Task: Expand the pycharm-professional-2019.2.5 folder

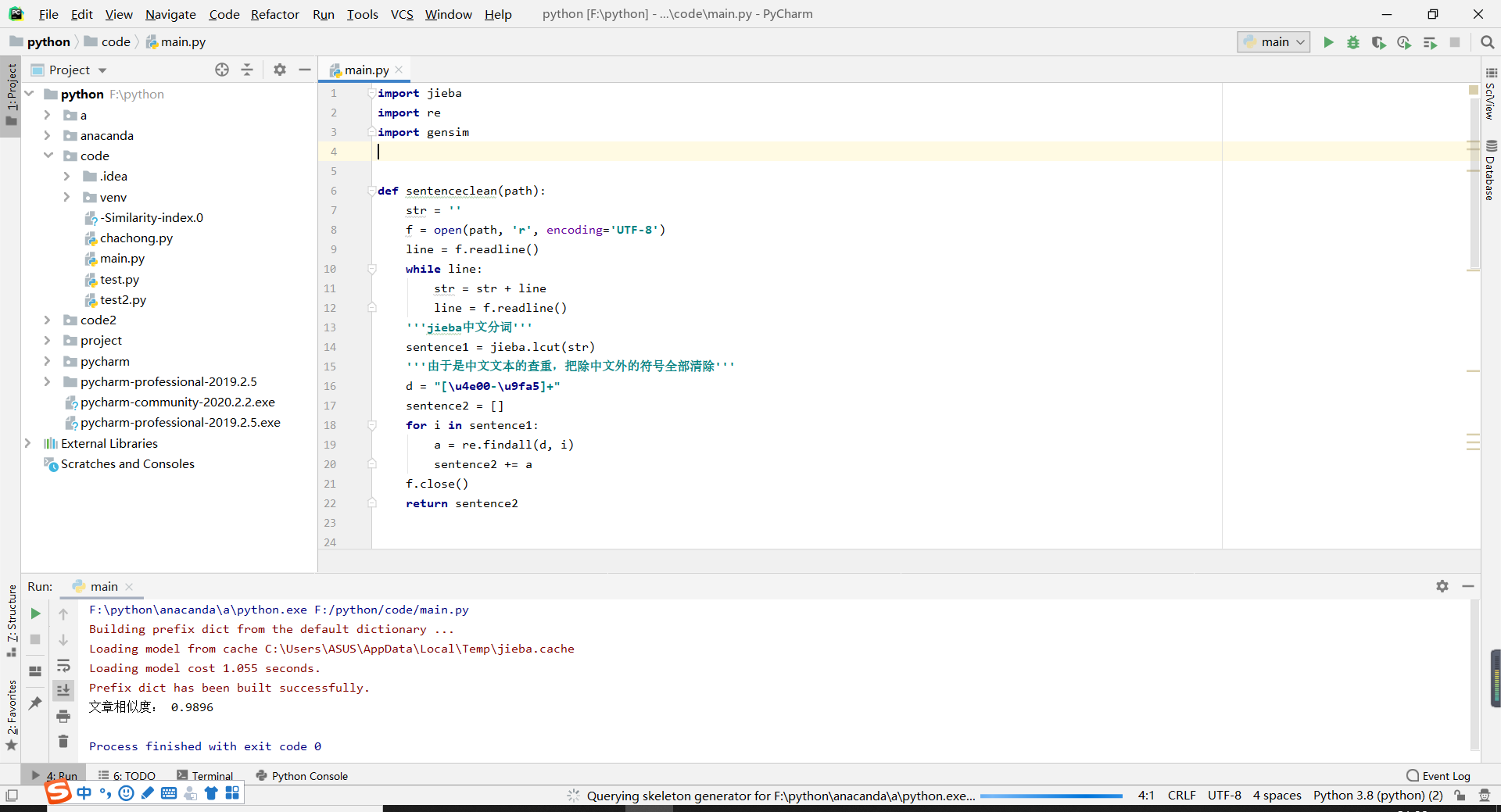Action: tap(47, 381)
